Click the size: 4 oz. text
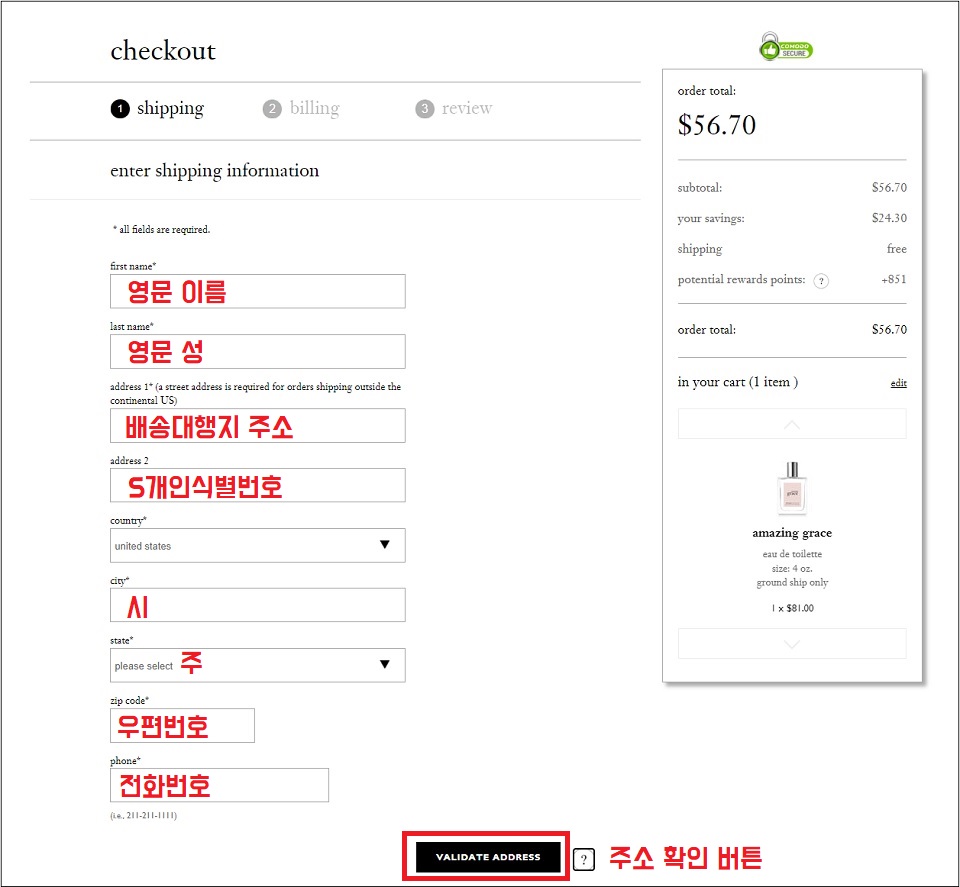The width and height of the screenshot is (960, 887). click(792, 569)
